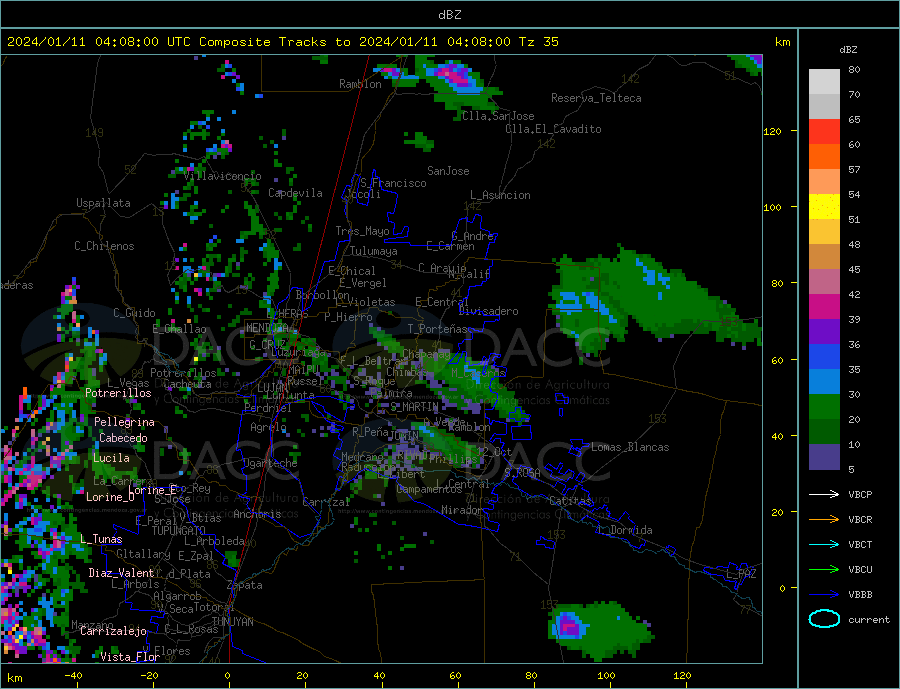The image size is (900, 689).
Task: Click the 60 dBZ orange legend swatch
Action: point(824,157)
